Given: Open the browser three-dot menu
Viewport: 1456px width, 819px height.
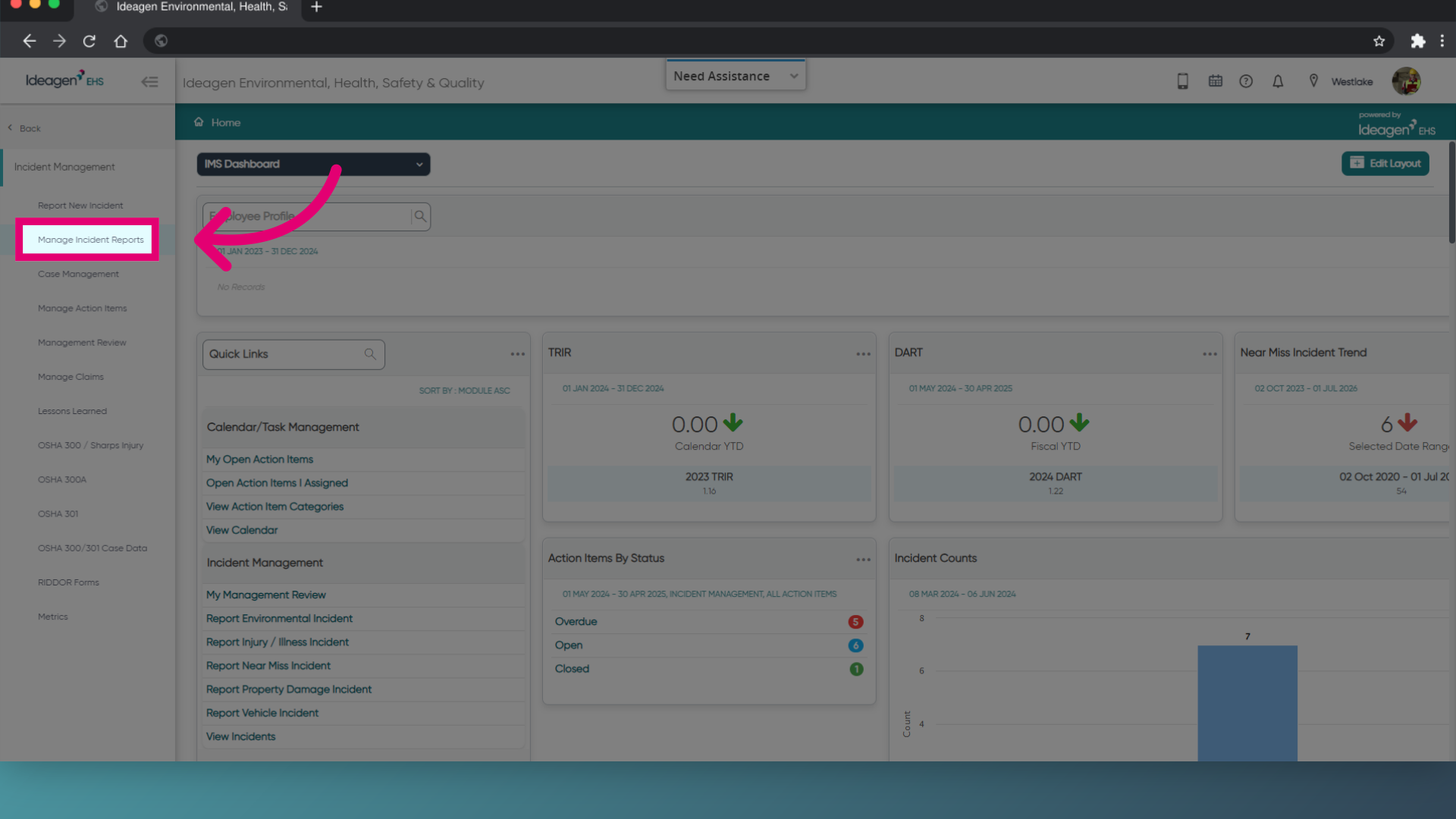Looking at the screenshot, I should pos(1442,41).
